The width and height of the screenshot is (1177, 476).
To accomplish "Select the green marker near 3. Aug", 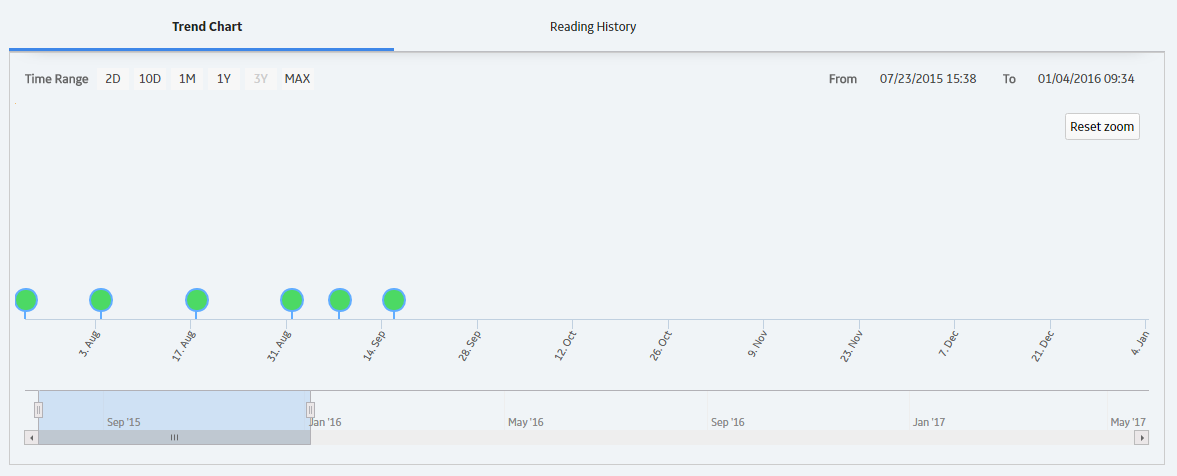I will (x=101, y=300).
